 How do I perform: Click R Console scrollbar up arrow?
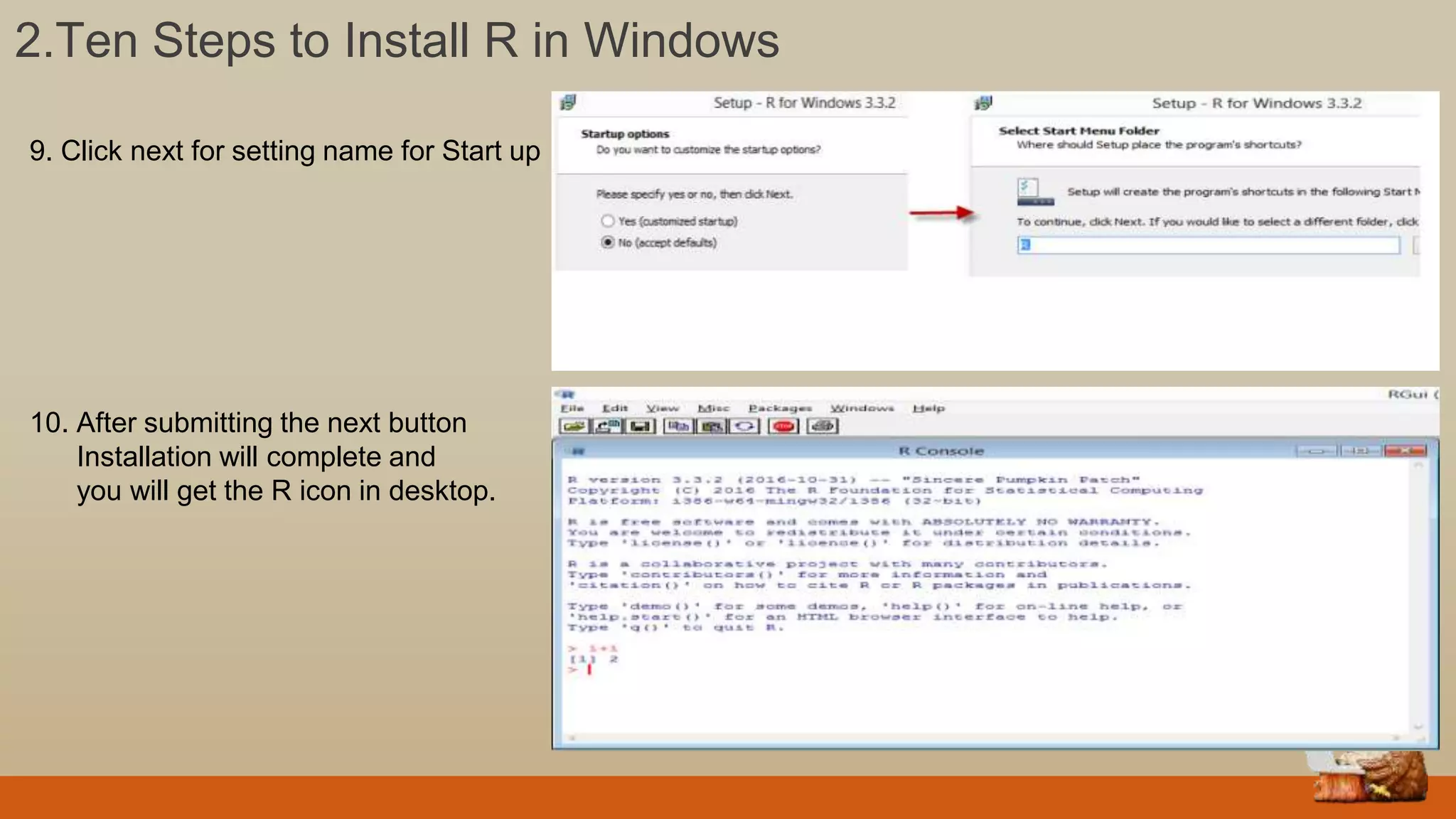[x=1418, y=466]
